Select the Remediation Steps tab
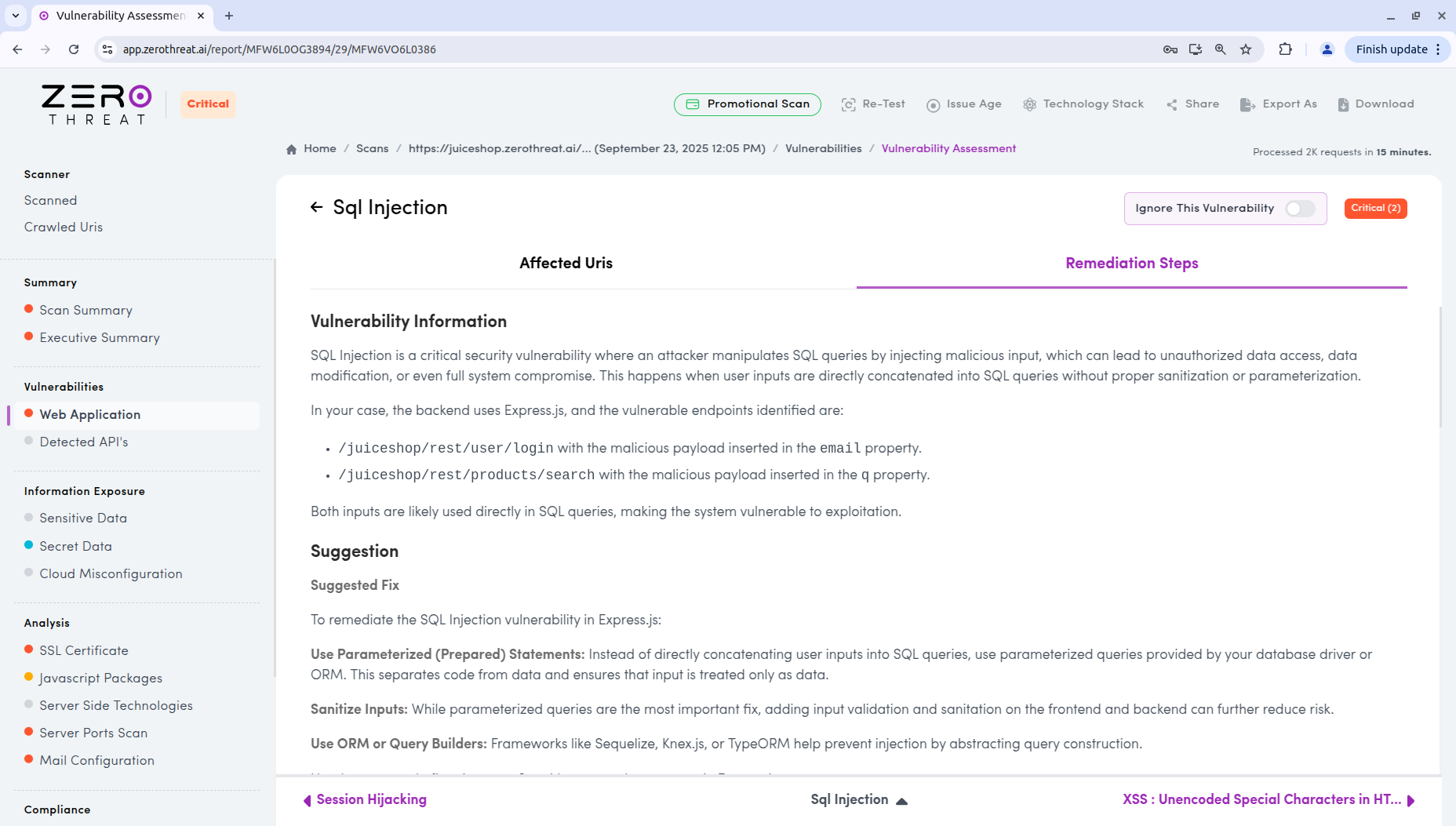This screenshot has width=1456, height=826. point(1131,263)
